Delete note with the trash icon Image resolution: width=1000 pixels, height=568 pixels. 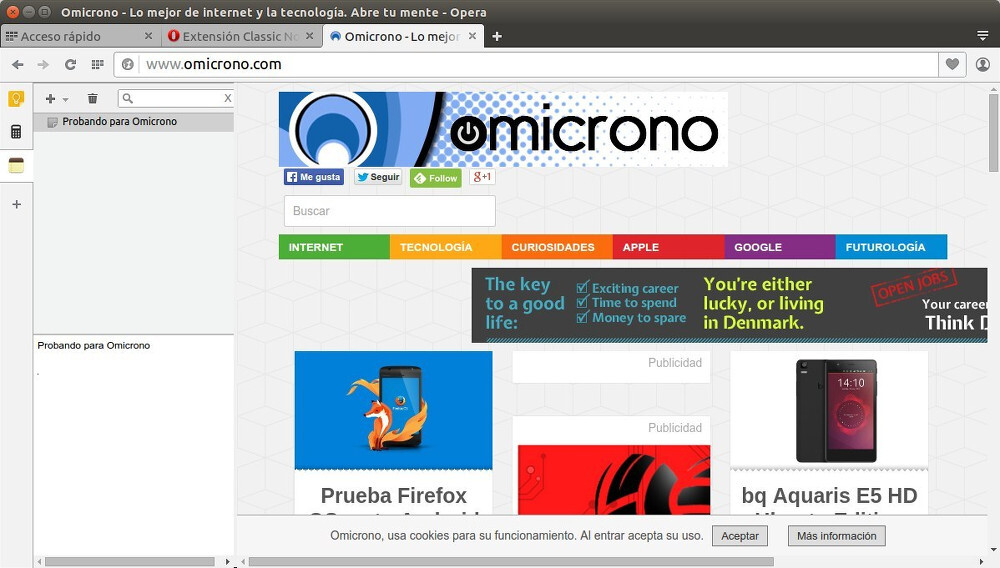coord(93,99)
